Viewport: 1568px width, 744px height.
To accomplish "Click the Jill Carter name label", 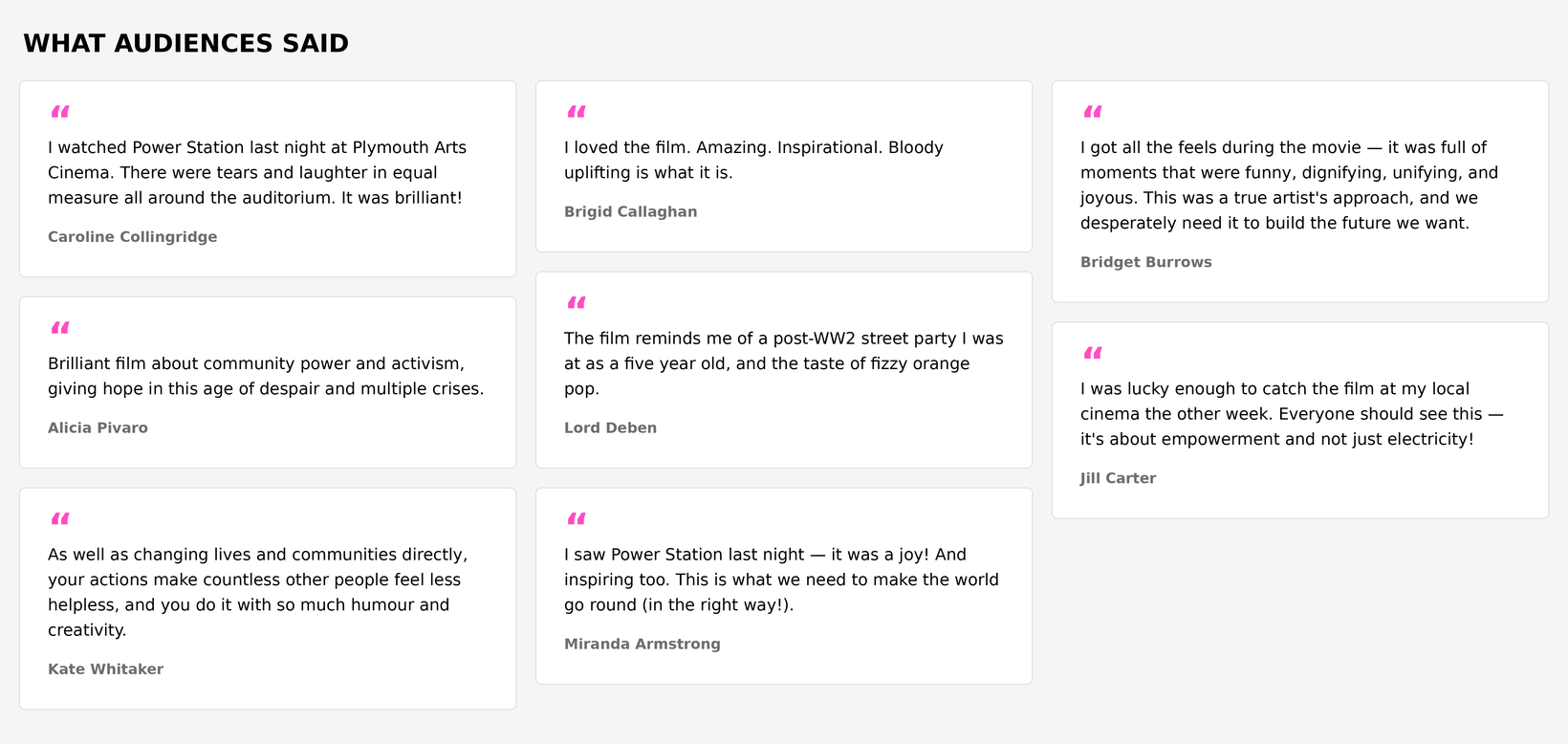I will click(1119, 478).
